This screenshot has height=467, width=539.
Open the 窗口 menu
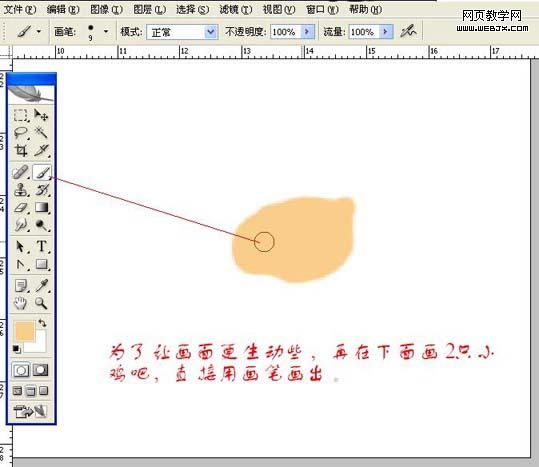[x=322, y=9]
